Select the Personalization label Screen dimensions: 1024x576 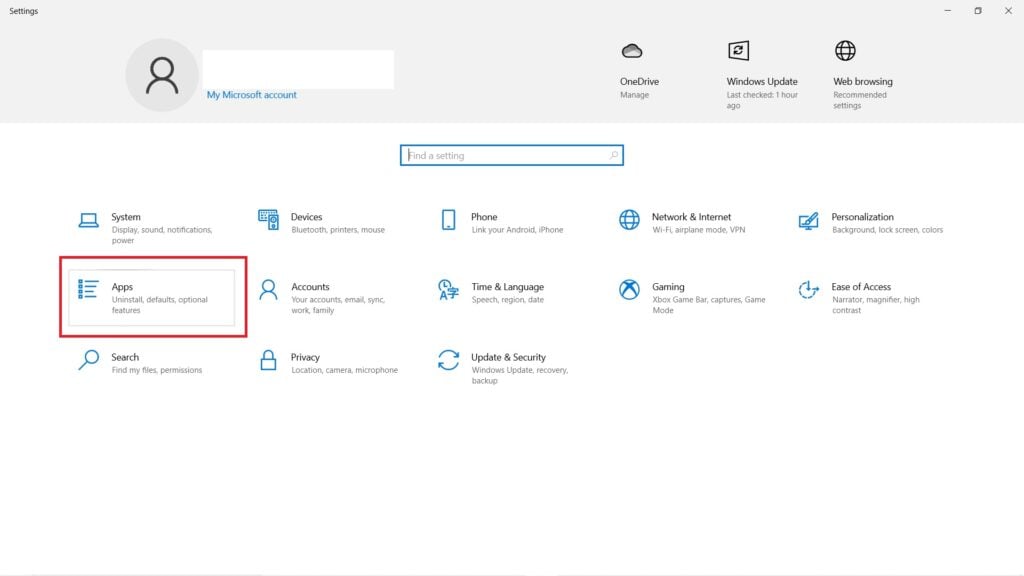click(x=862, y=217)
